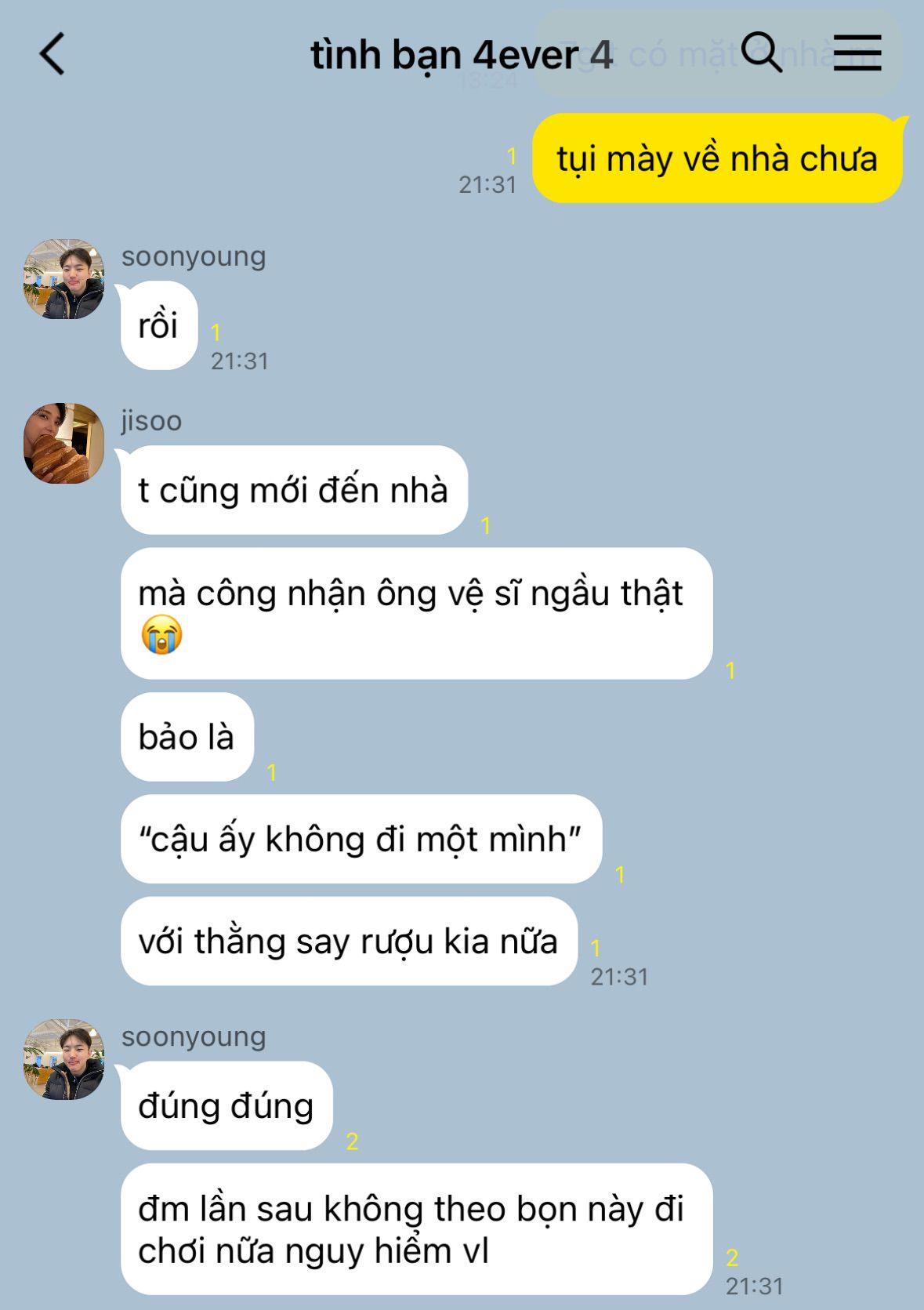924x1310 pixels.
Task: Tap the back arrow icon
Action: 52,55
